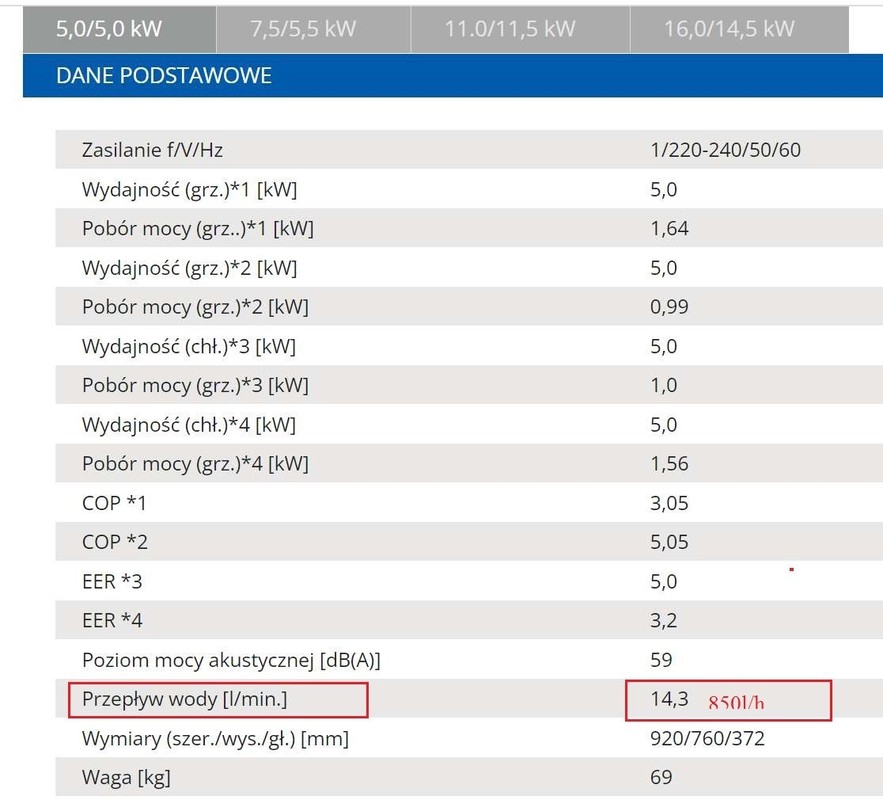Click the Wydajność (grz.)*1 [kW] label
883x800 pixels.
[189, 190]
